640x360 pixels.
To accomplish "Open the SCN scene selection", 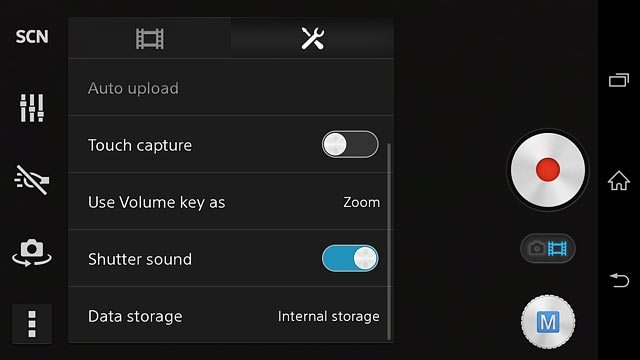I will coord(32,37).
